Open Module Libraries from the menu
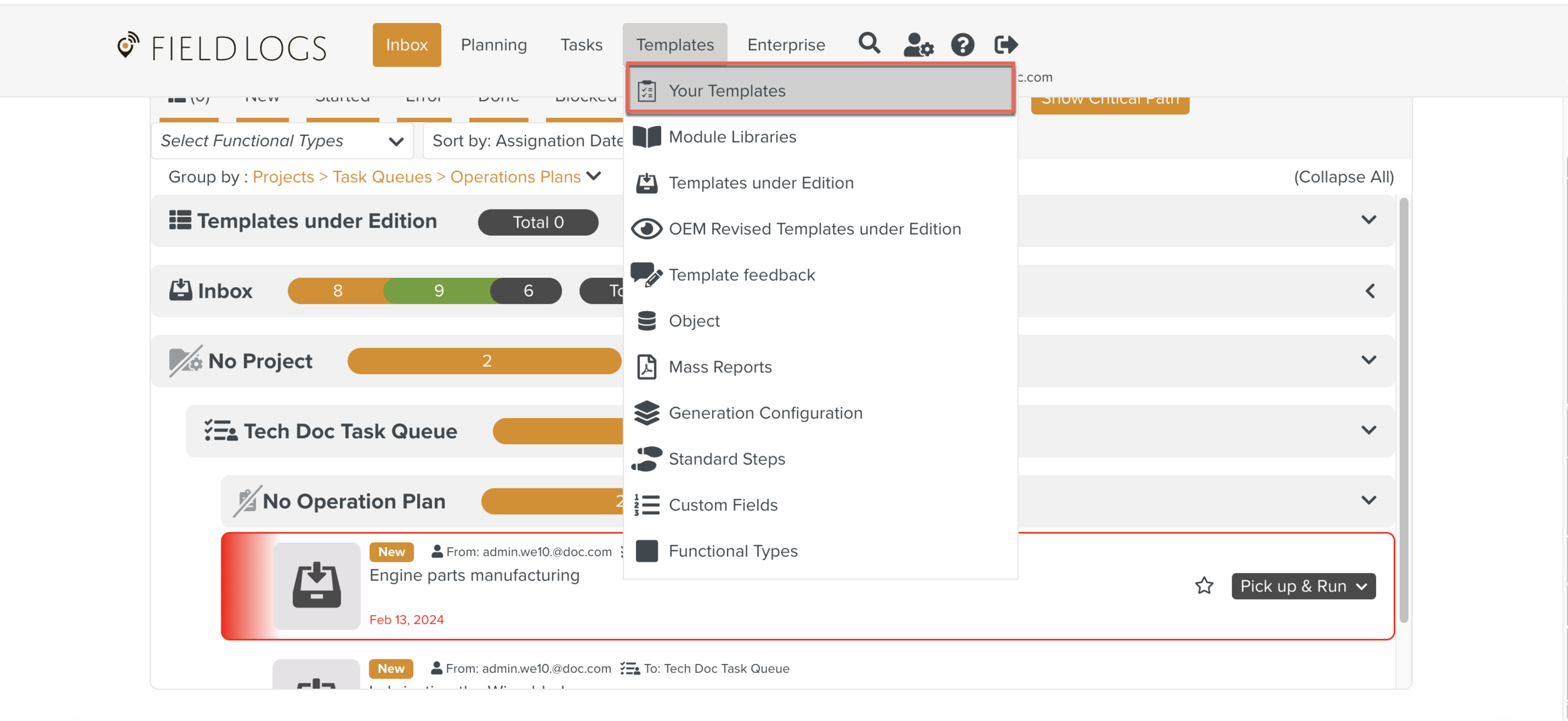The image size is (1568, 721). 732,137
